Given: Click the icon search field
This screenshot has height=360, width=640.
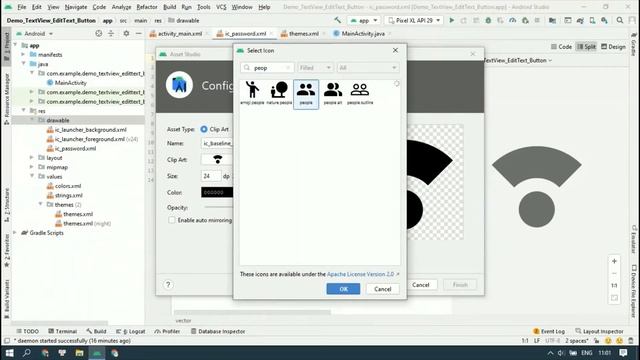Looking at the screenshot, I should pos(267,68).
